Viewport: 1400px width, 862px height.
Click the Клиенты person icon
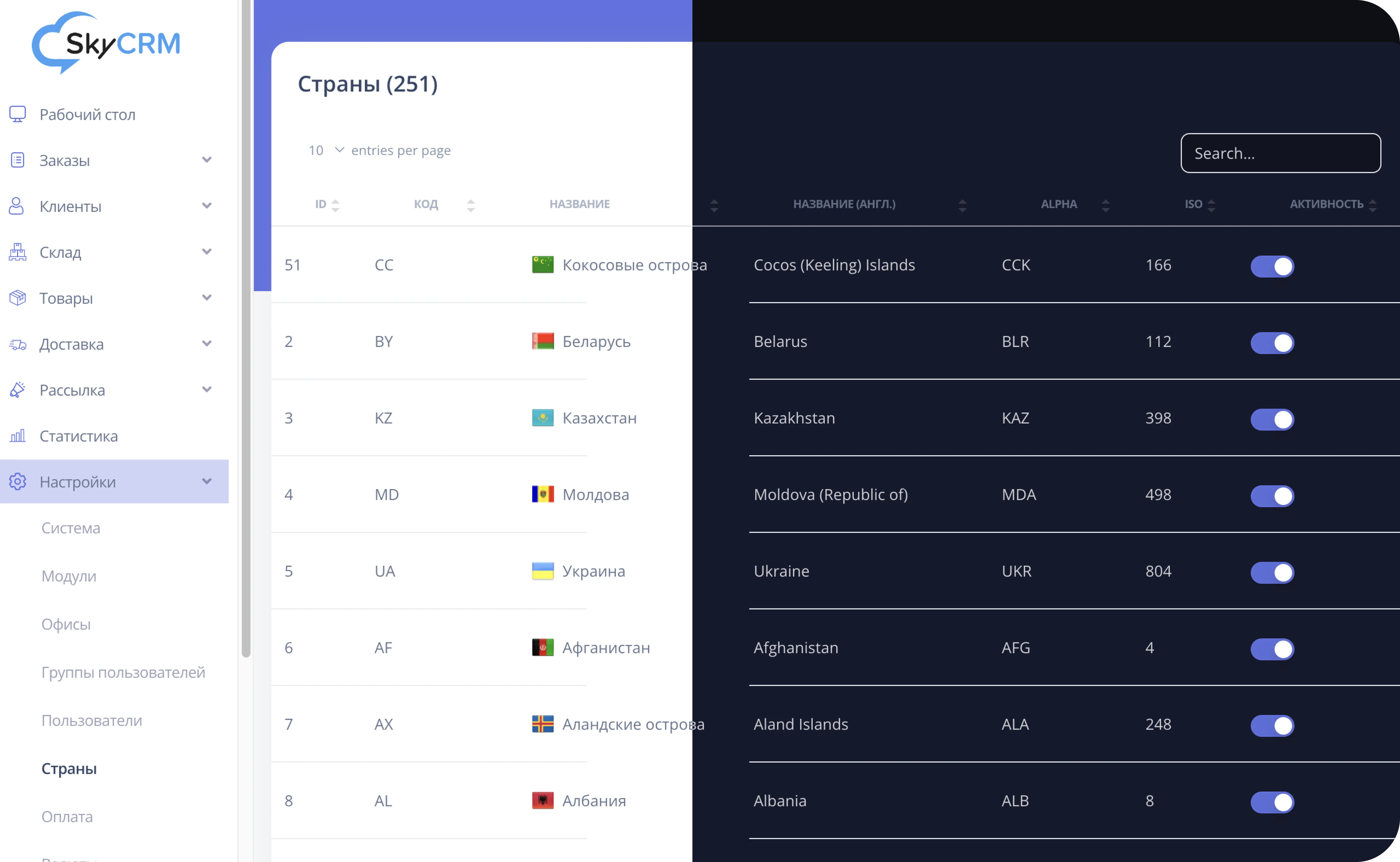tap(16, 206)
